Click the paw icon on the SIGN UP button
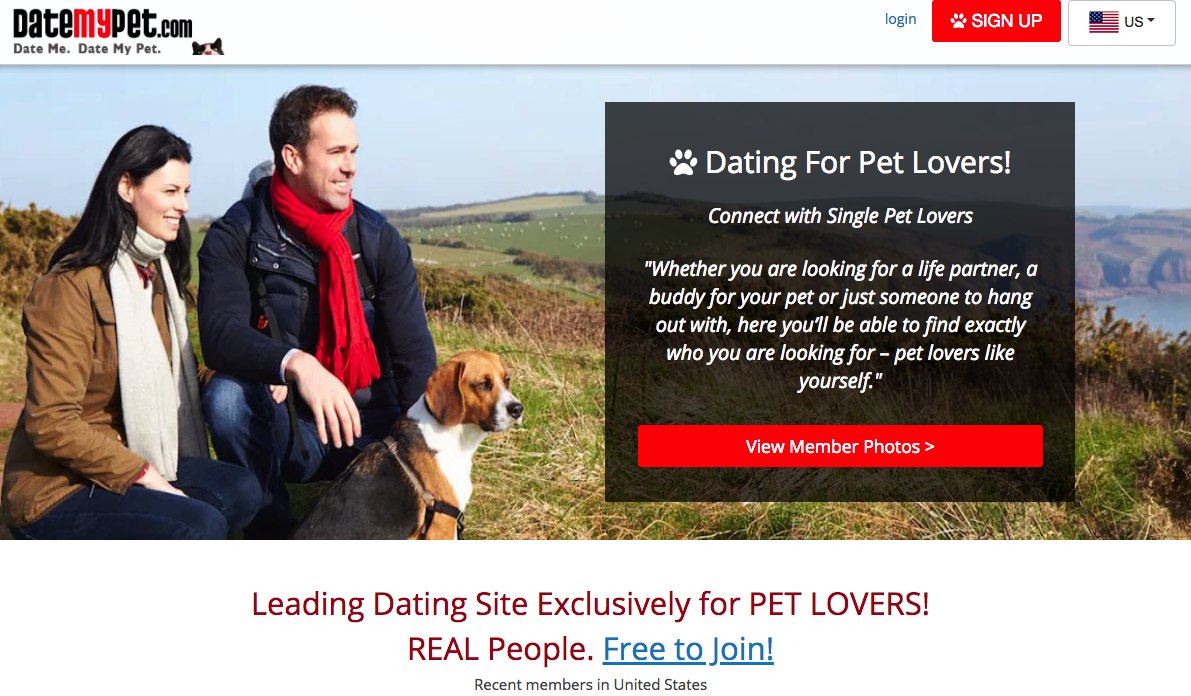Image resolution: width=1191 pixels, height=696 pixels. coord(959,21)
